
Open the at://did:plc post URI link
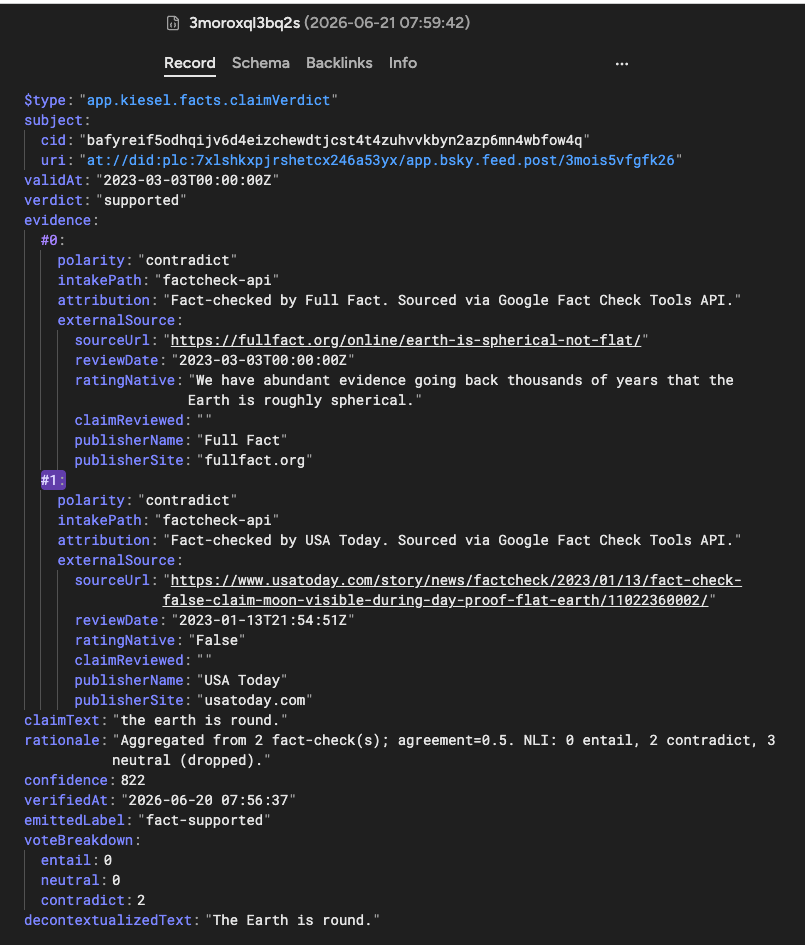point(380,160)
